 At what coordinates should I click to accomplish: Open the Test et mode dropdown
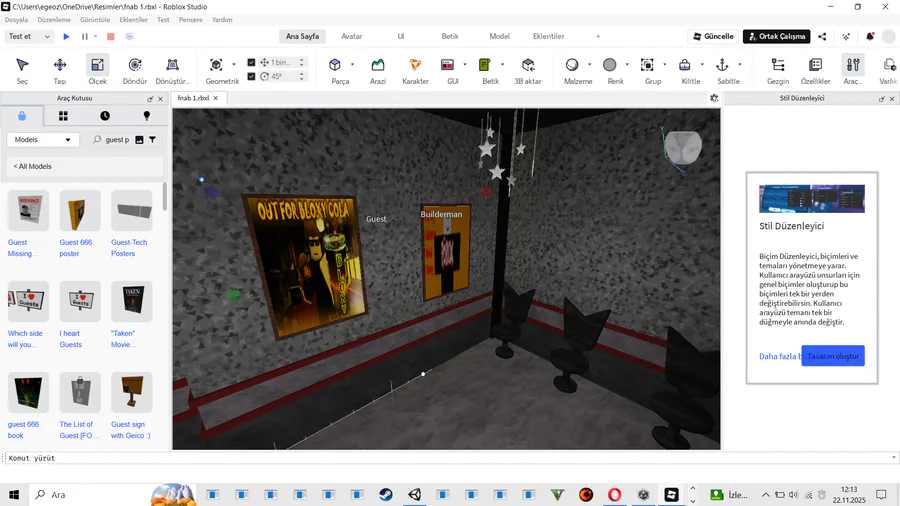(29, 36)
